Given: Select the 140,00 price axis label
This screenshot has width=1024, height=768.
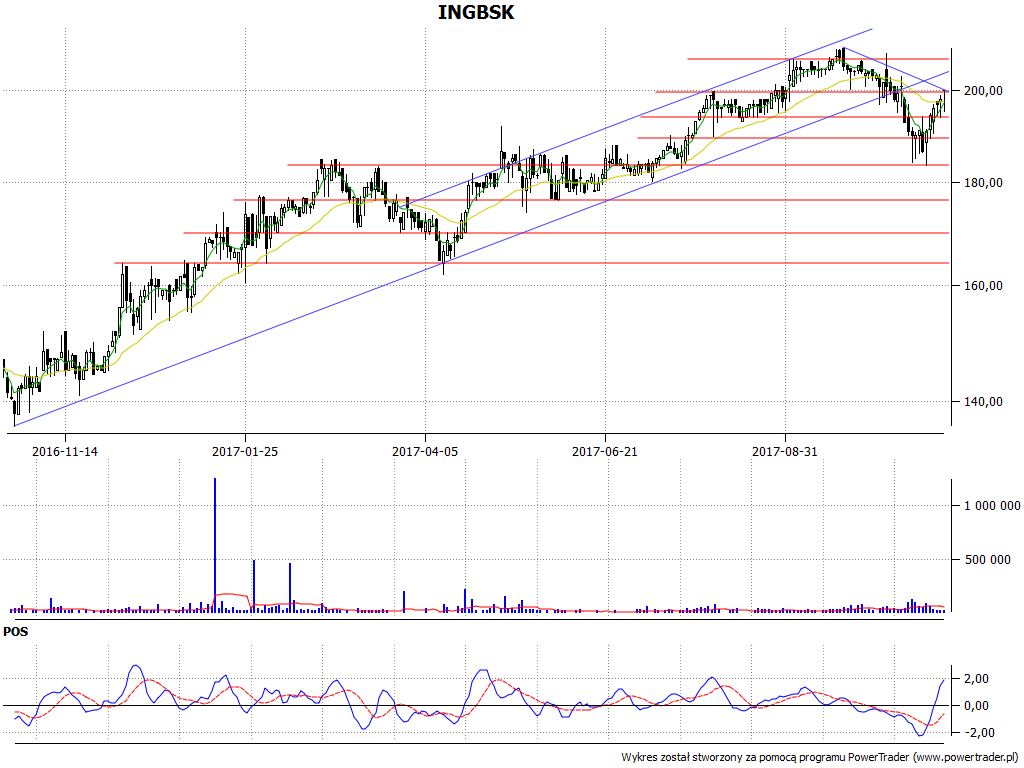Looking at the screenshot, I should 984,402.
